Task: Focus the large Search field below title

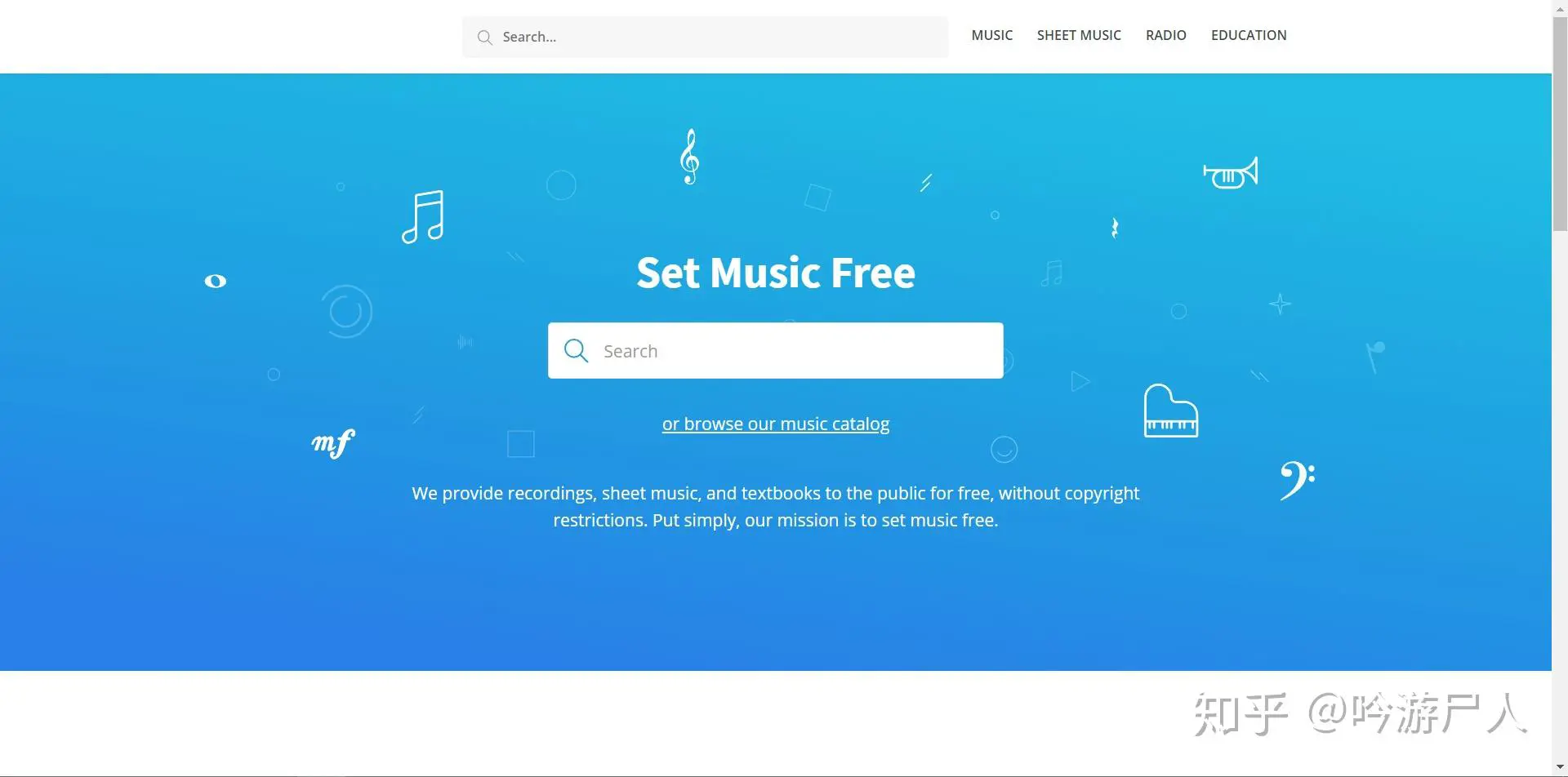Action: [775, 350]
